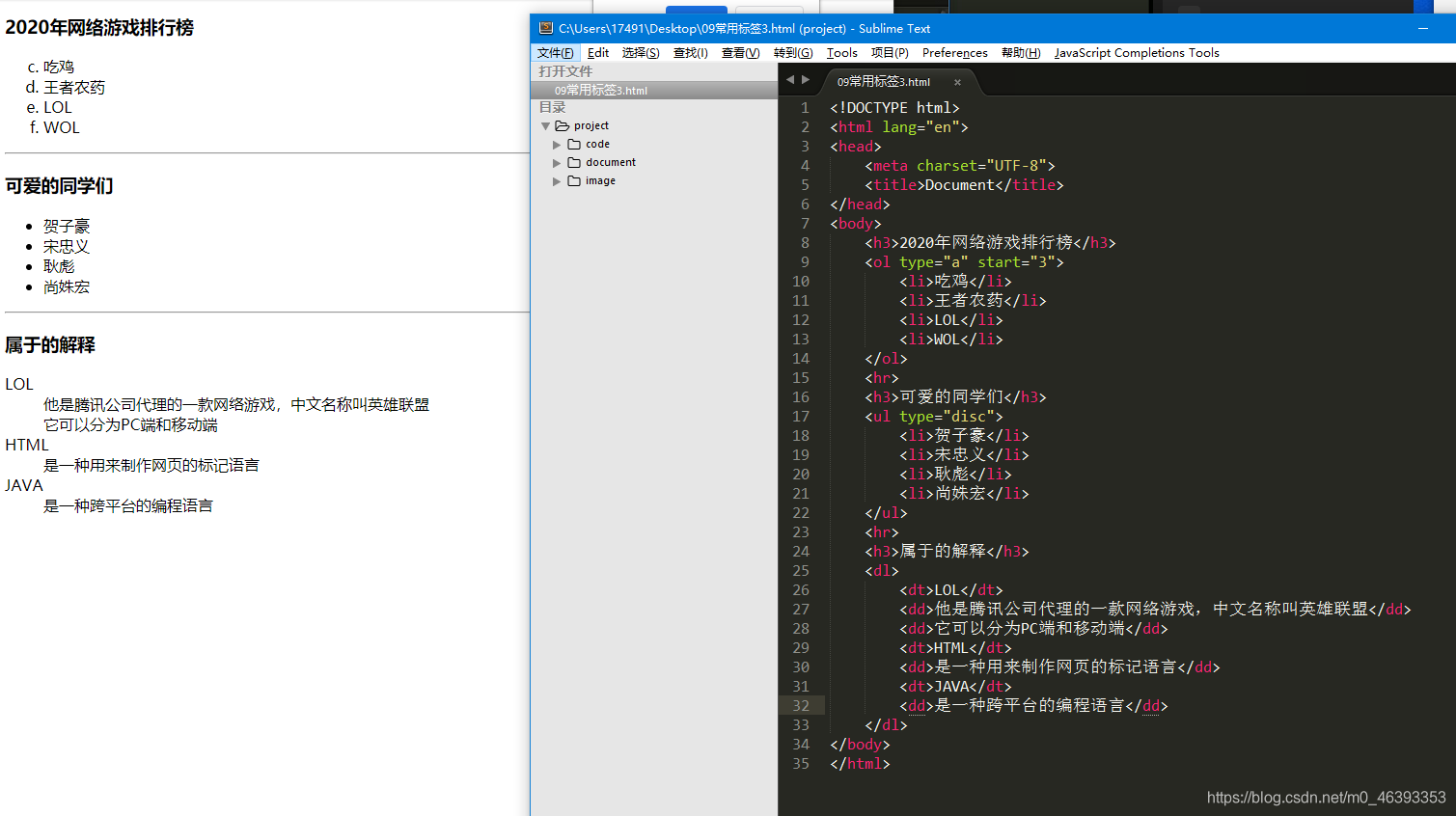1456x816 pixels.
Task: Go to previous tab with left arrow
Action: [x=790, y=80]
